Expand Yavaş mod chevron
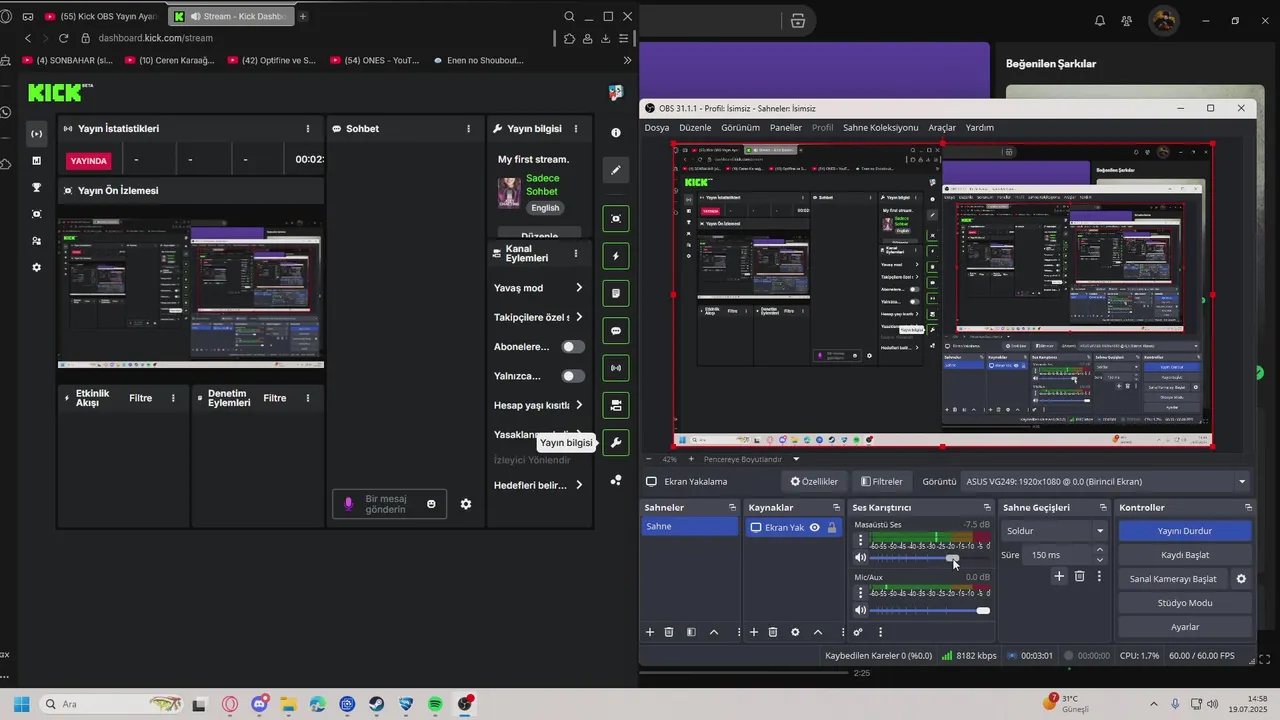Image resolution: width=1280 pixels, height=720 pixels. (x=579, y=288)
